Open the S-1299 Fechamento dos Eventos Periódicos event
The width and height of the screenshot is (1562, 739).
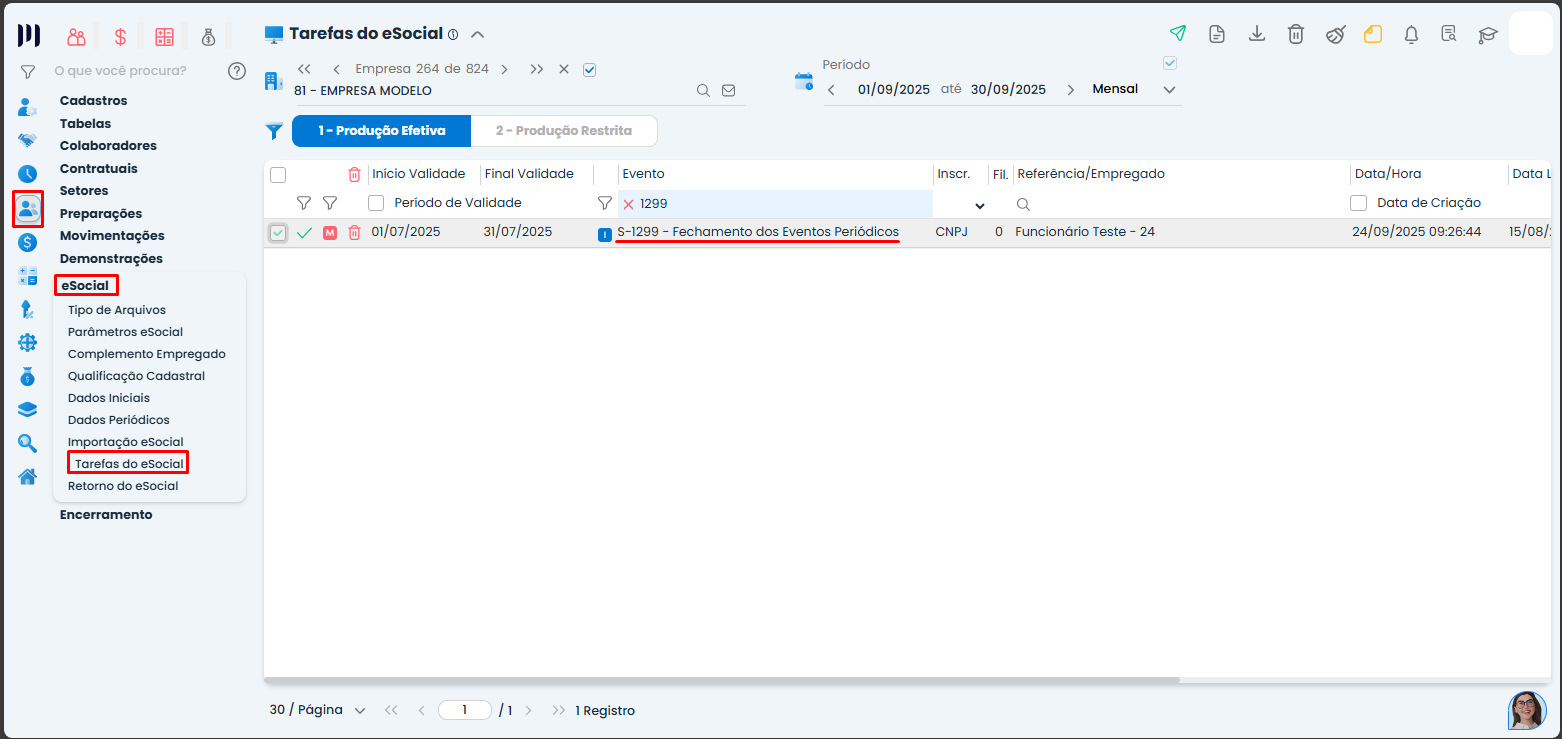click(x=758, y=232)
